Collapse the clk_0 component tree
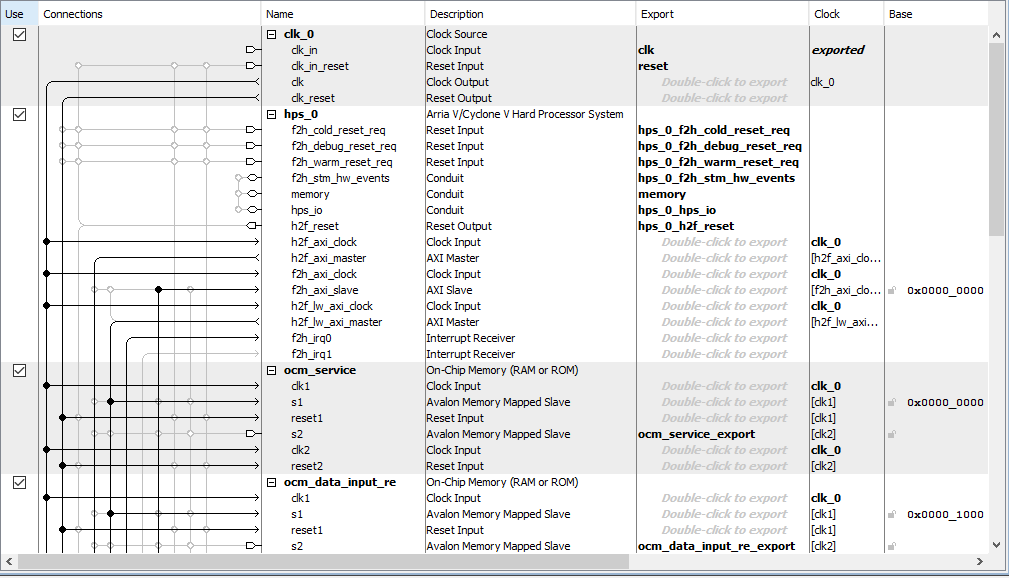Screen dimensions: 1009x578 pyautogui.click(x=272, y=34)
